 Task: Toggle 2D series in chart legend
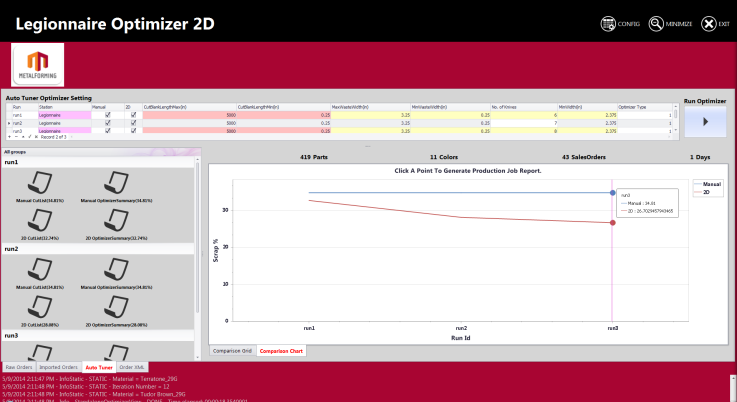pyautogui.click(x=702, y=192)
